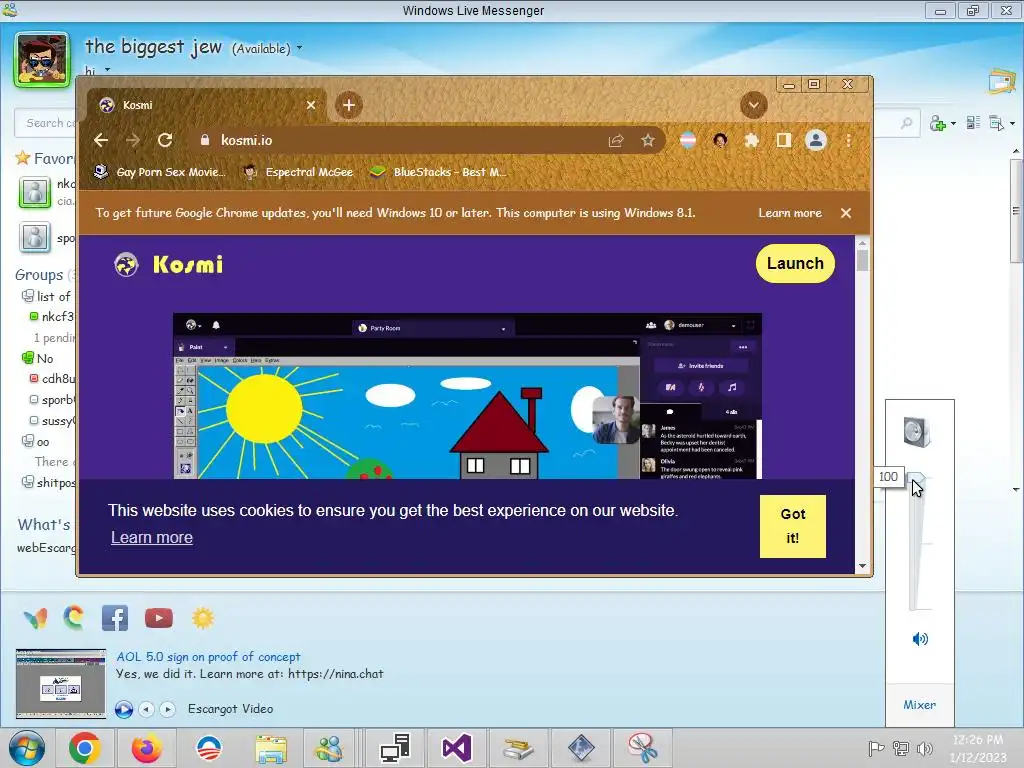Click the Messenger profile display picture
Viewport: 1024px width, 768px height.
[42, 59]
